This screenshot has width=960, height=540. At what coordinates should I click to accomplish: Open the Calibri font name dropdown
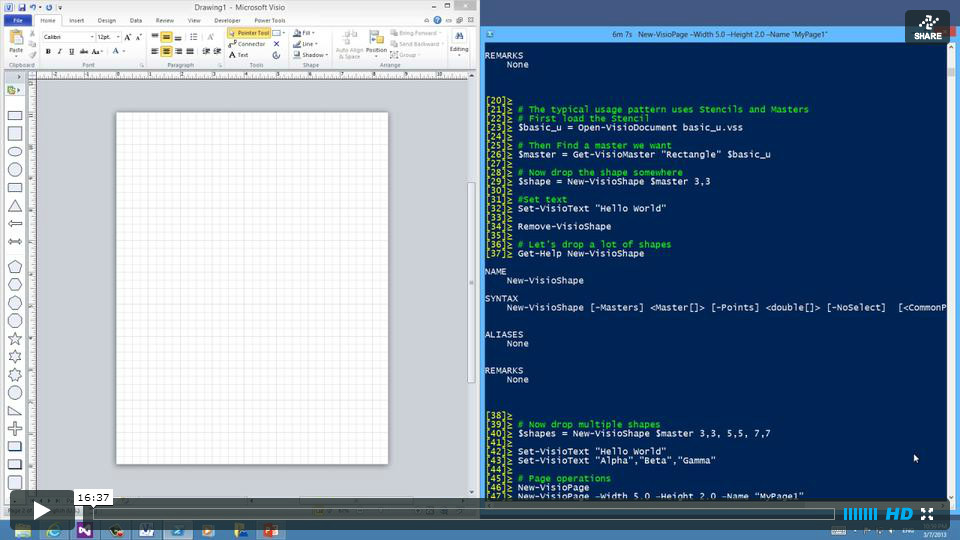tap(92, 37)
